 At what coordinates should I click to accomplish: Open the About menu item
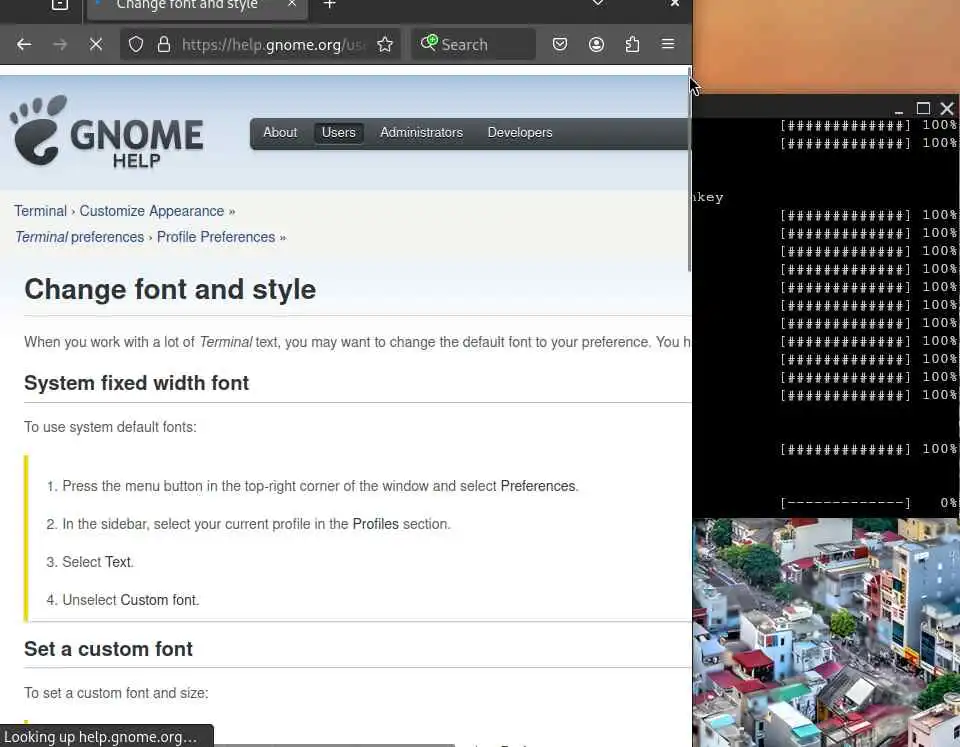click(280, 133)
